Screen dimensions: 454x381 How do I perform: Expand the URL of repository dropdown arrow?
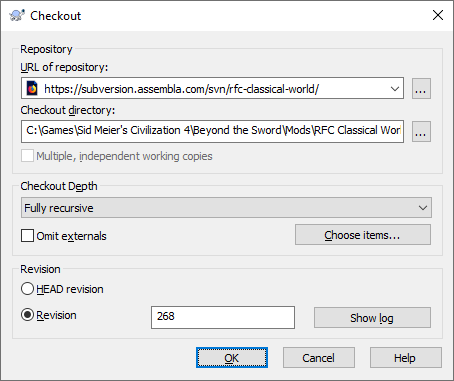pyautogui.click(x=395, y=89)
